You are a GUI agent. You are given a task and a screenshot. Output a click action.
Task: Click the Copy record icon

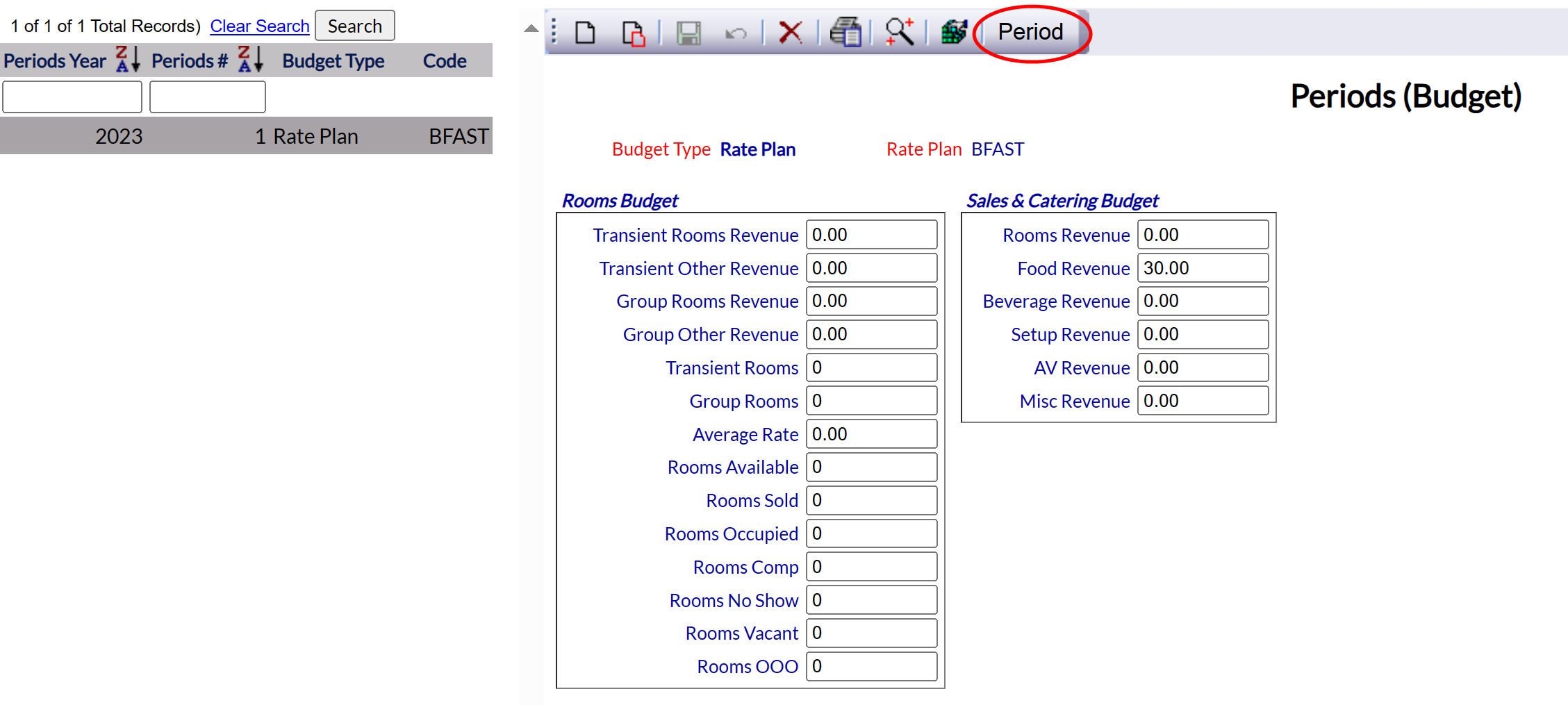click(633, 33)
